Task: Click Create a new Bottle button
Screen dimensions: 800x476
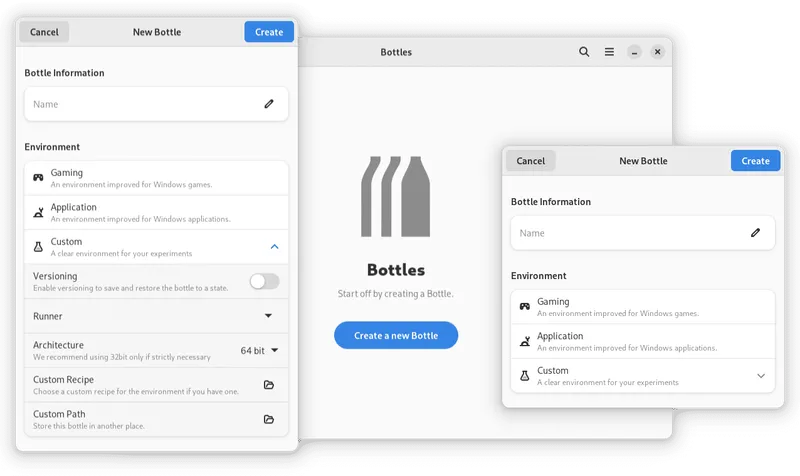Action: pyautogui.click(x=396, y=335)
